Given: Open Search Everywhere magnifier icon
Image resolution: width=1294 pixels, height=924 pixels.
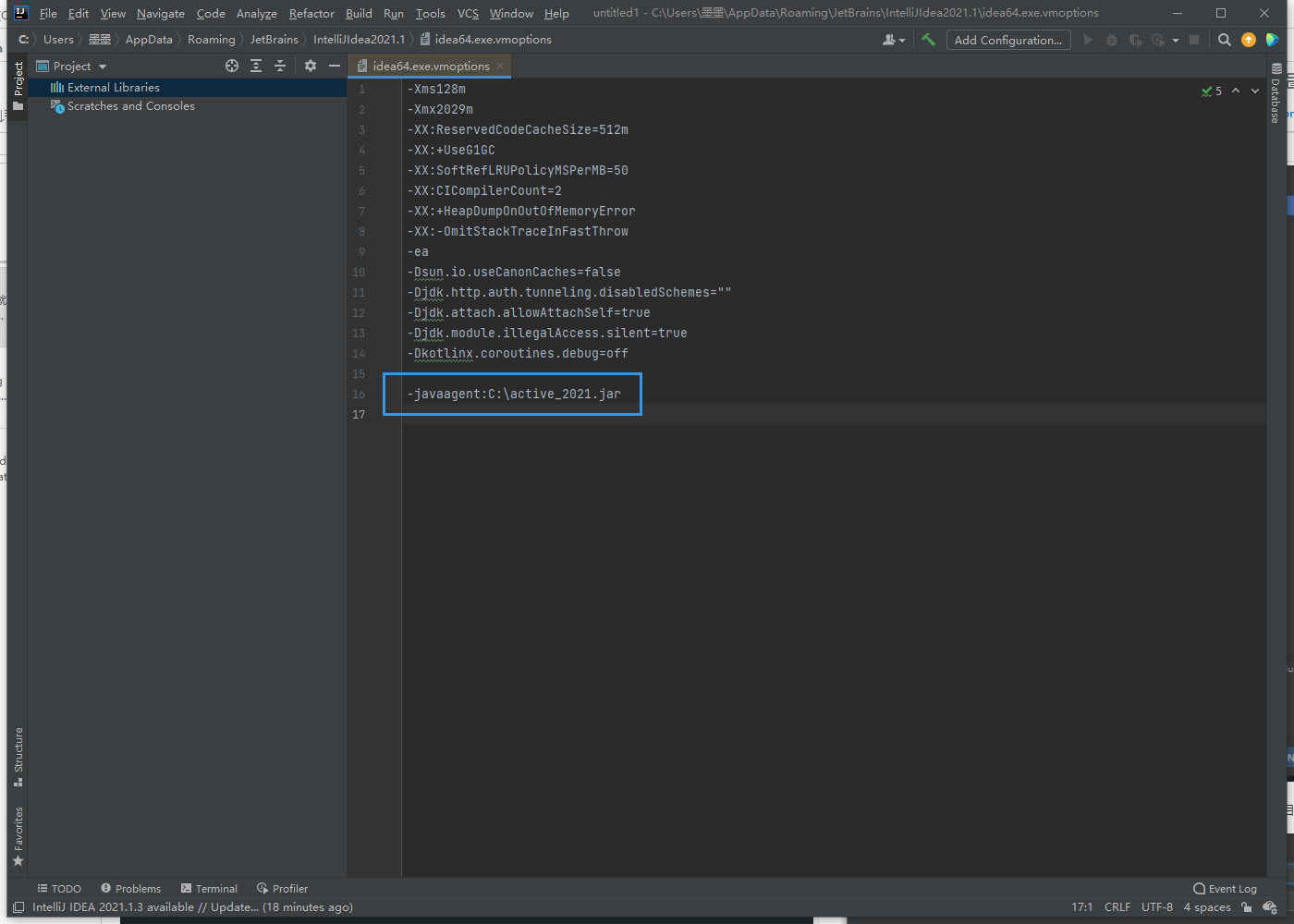Looking at the screenshot, I should point(1224,40).
